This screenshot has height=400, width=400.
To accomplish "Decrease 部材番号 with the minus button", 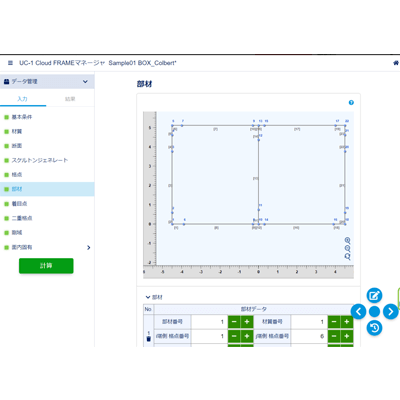I will click(234, 322).
